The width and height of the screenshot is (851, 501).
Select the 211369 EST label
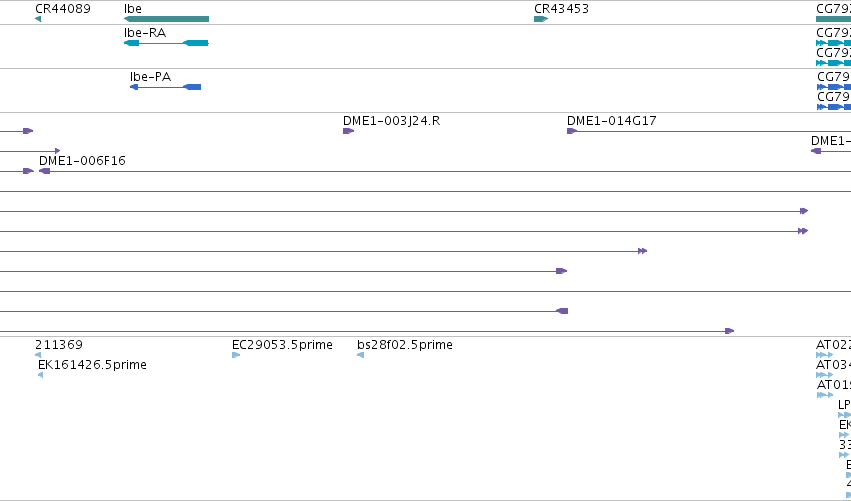[59, 345]
